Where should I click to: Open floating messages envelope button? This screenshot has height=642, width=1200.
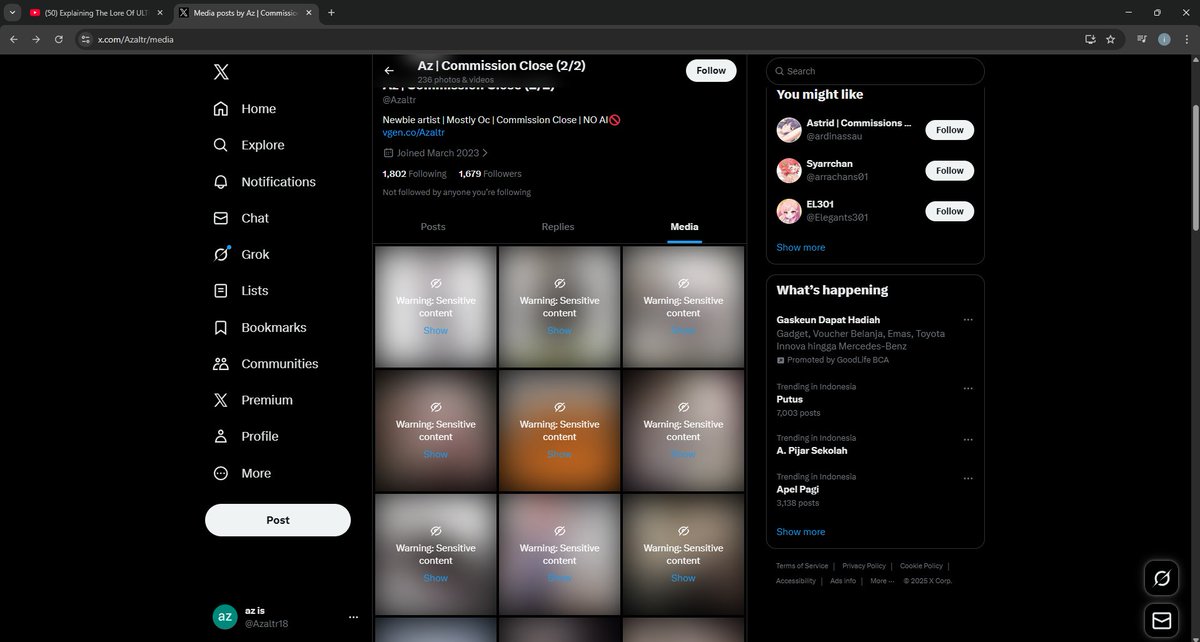click(1162, 621)
